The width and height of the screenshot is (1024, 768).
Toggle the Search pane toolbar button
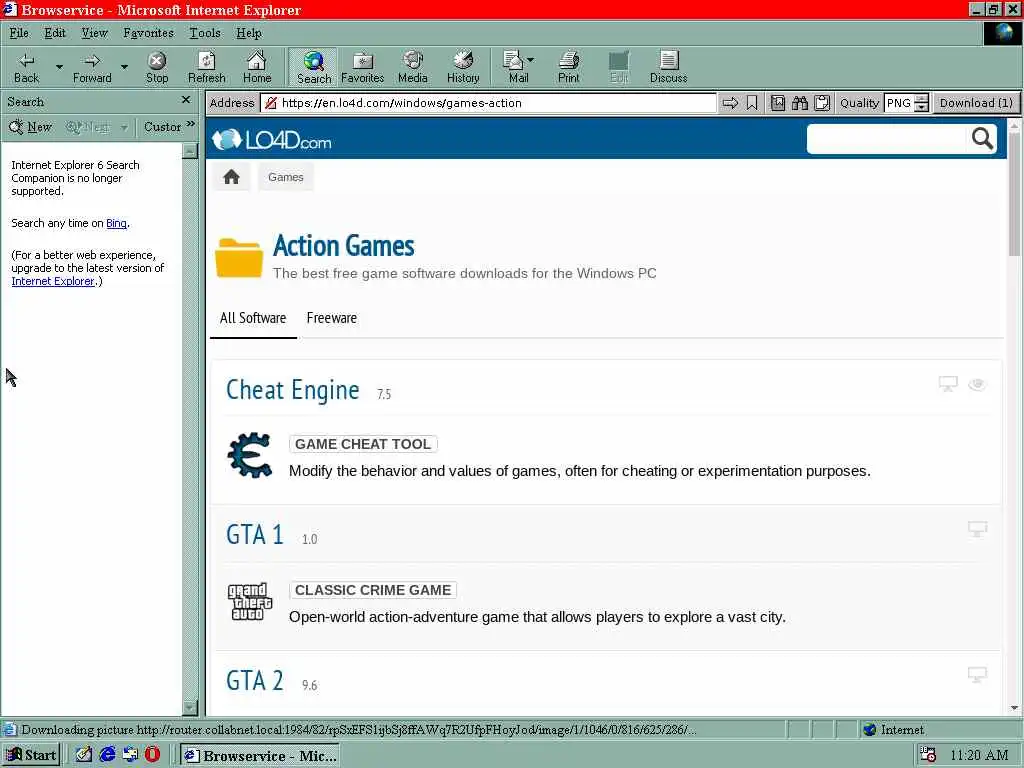(x=313, y=67)
